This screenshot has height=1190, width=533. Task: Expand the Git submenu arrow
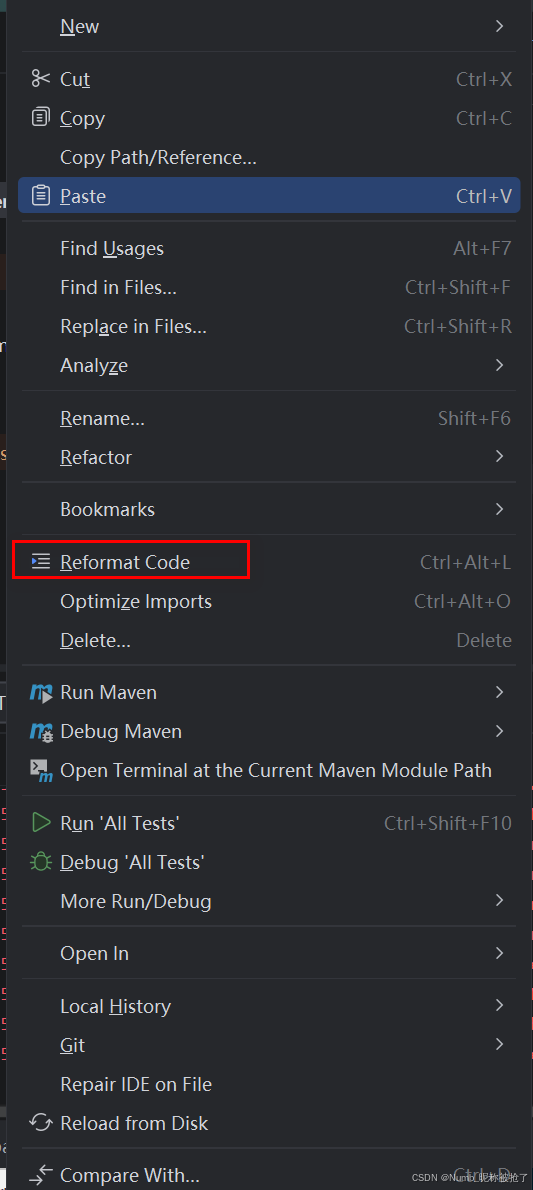click(499, 1045)
